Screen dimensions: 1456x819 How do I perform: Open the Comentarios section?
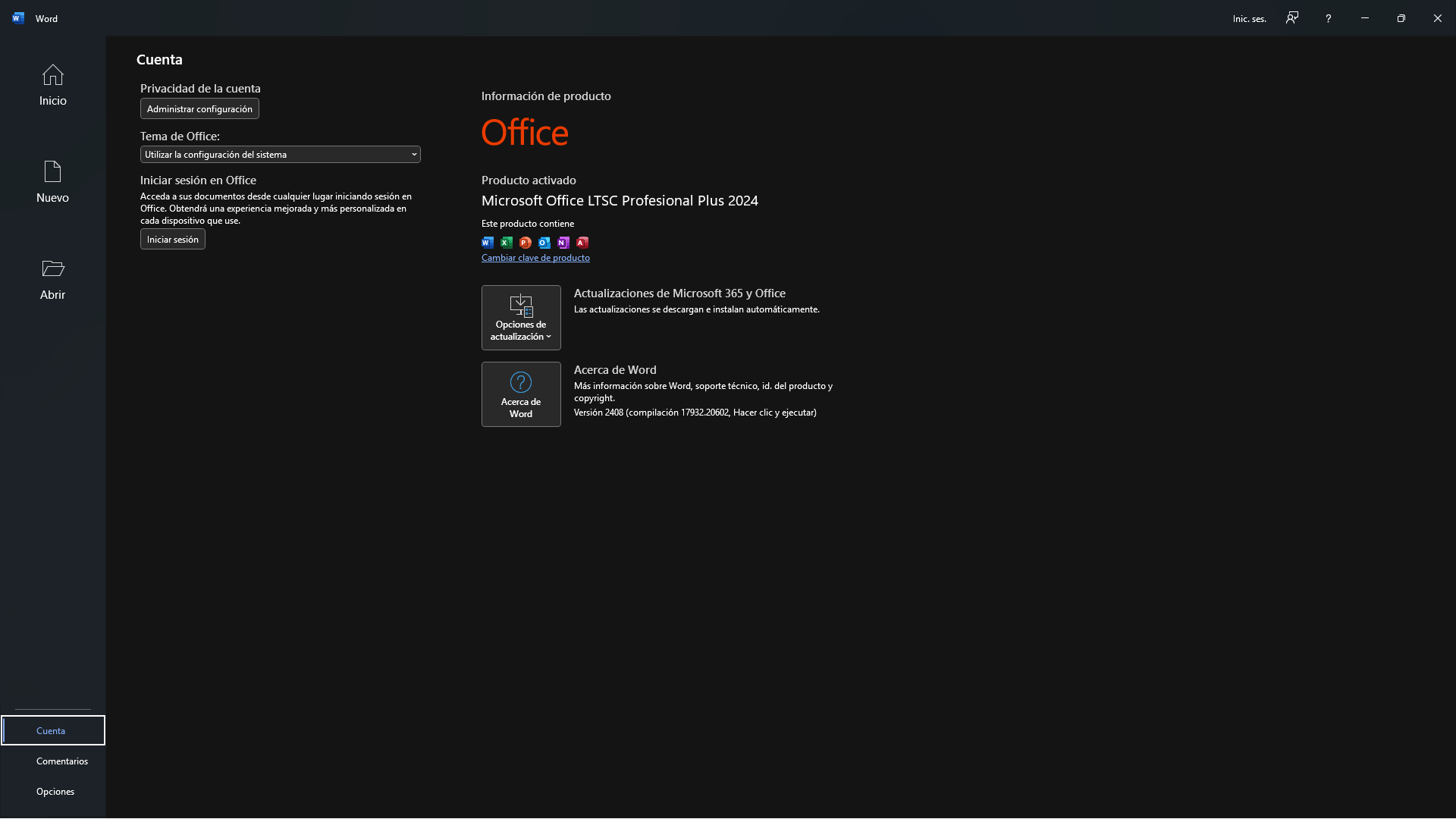(x=63, y=761)
